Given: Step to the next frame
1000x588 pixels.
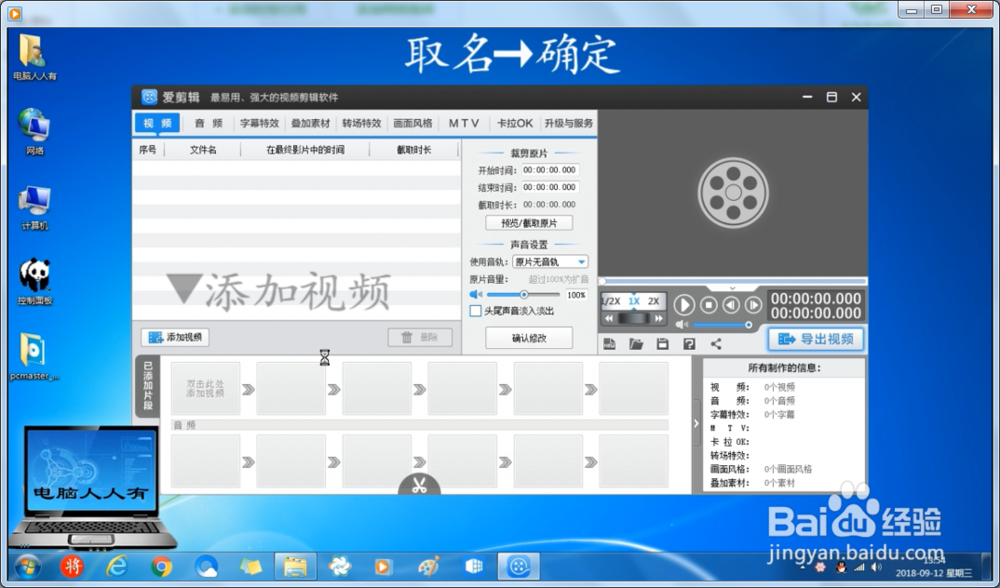Looking at the screenshot, I should pyautogui.click(x=753, y=305).
